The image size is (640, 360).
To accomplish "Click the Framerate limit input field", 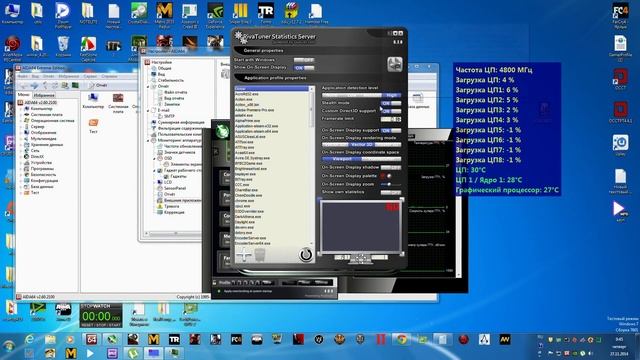I will click(390, 119).
